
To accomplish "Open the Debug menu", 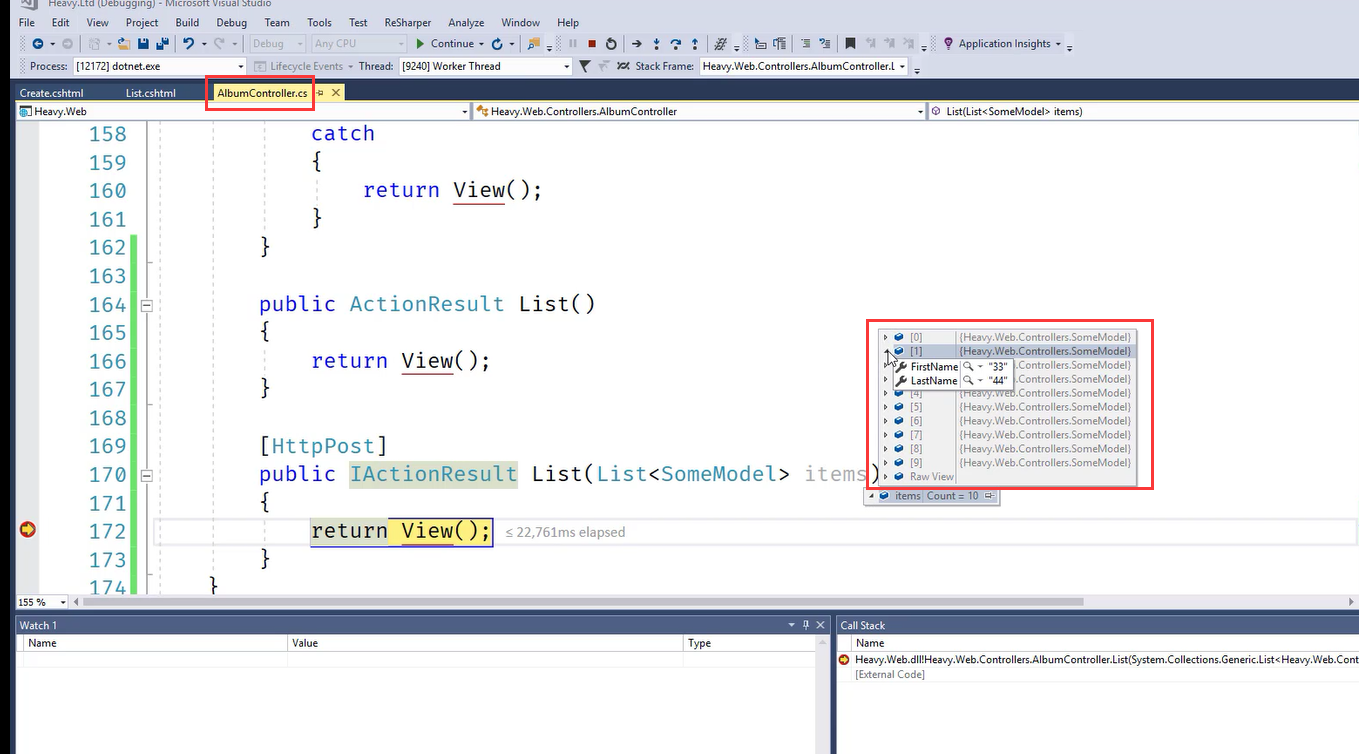I will coord(231,22).
